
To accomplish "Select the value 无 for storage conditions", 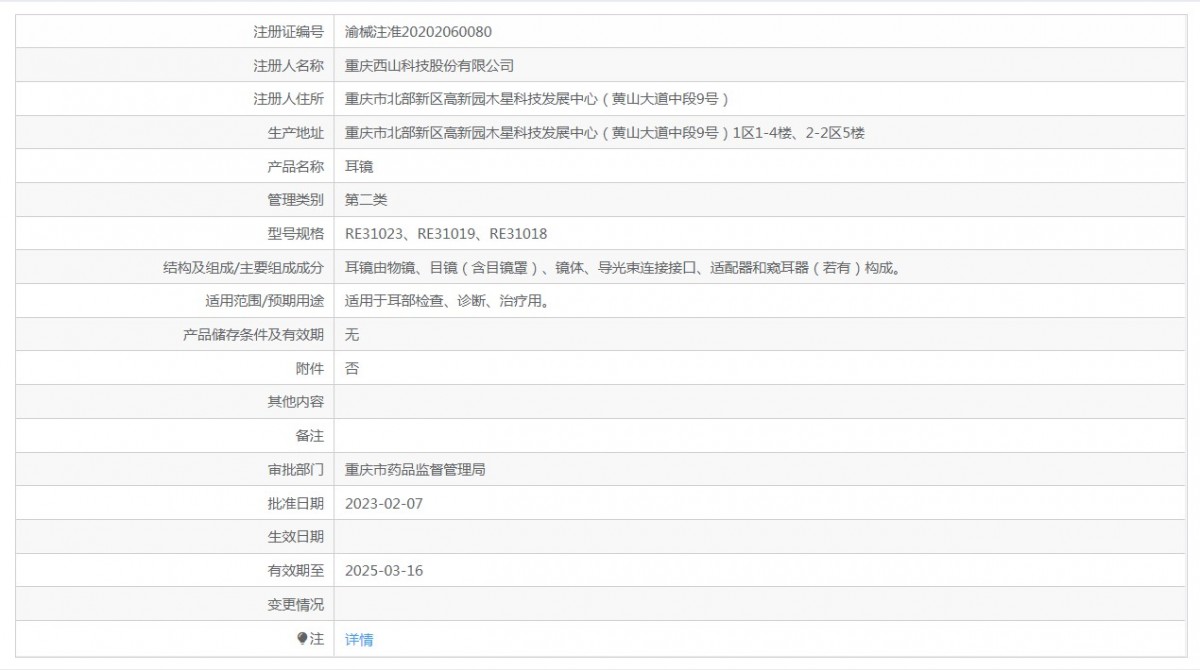I will pyautogui.click(x=352, y=335).
